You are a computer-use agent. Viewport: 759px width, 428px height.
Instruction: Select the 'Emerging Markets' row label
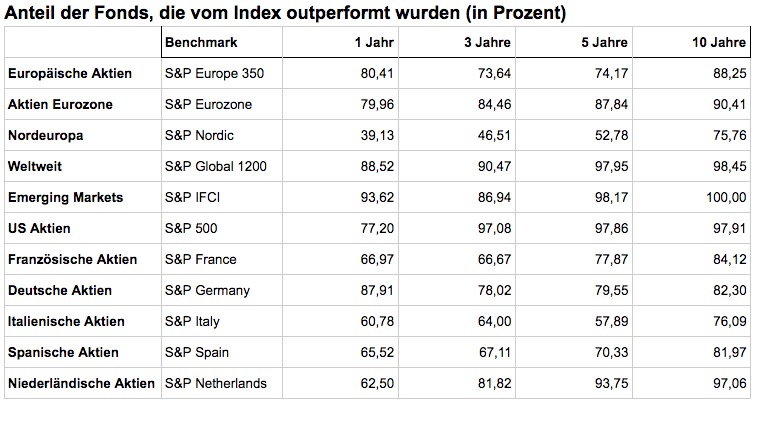pos(65,197)
